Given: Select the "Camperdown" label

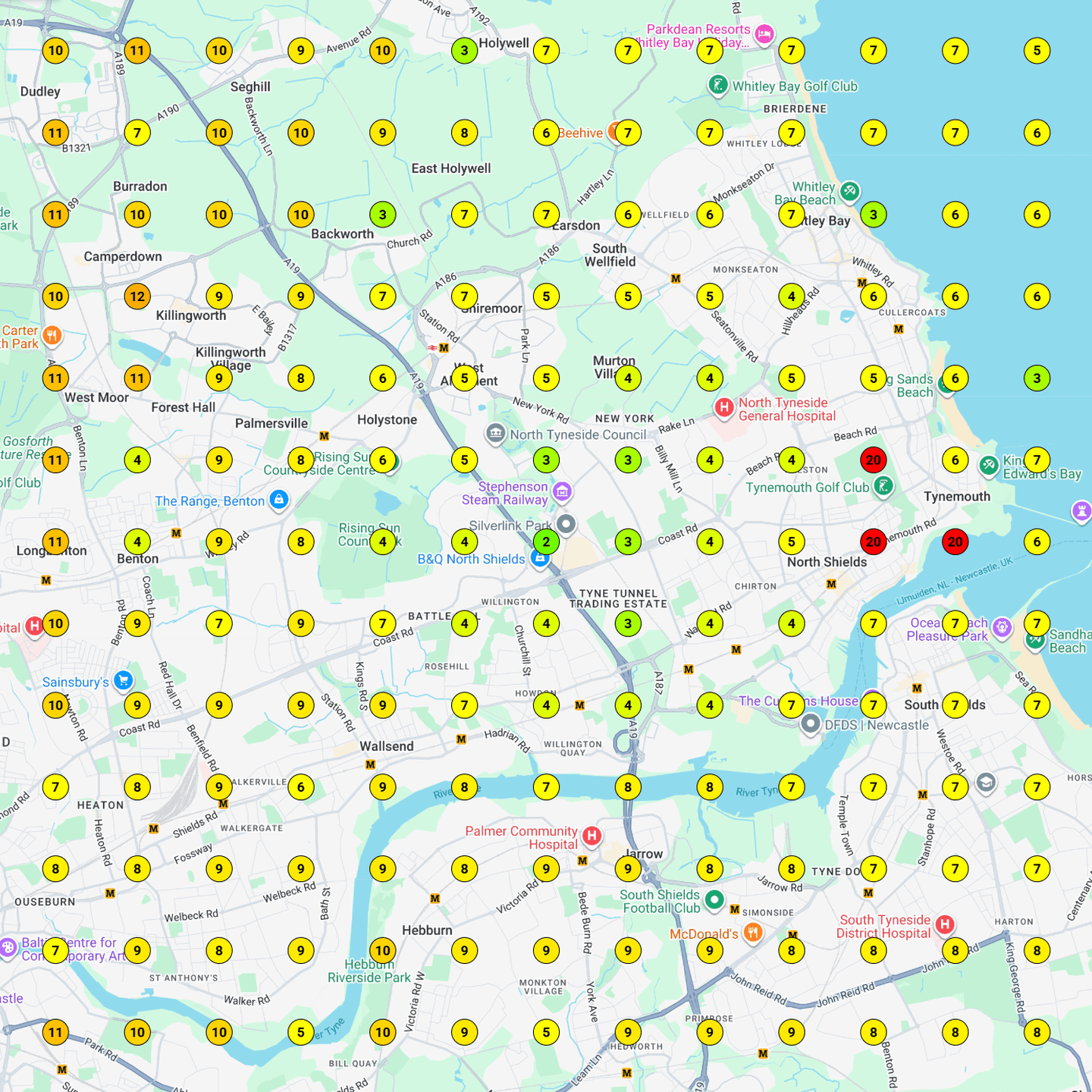Looking at the screenshot, I should point(123,256).
